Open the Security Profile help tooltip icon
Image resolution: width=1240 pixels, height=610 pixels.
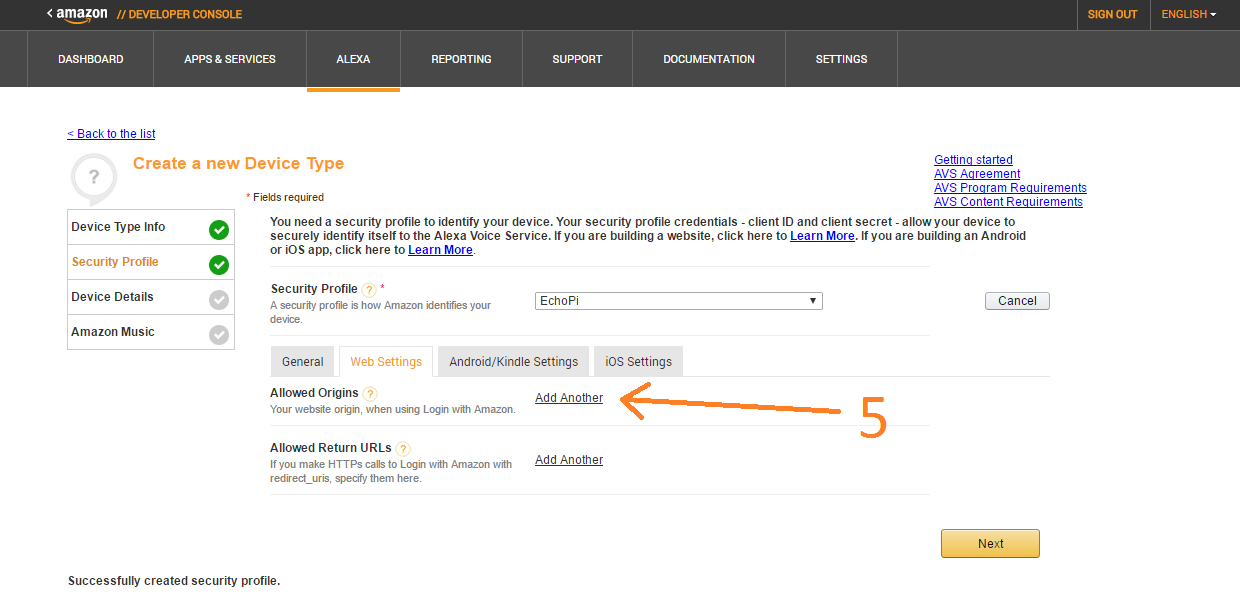pos(369,288)
